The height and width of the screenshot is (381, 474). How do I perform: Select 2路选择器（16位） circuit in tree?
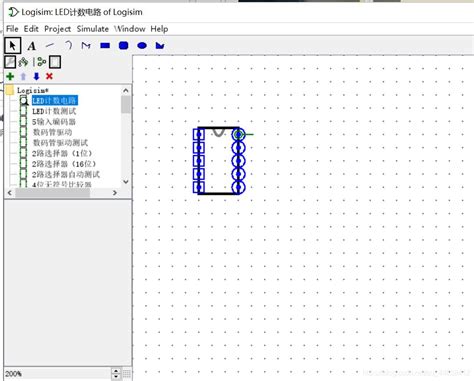click(x=64, y=164)
